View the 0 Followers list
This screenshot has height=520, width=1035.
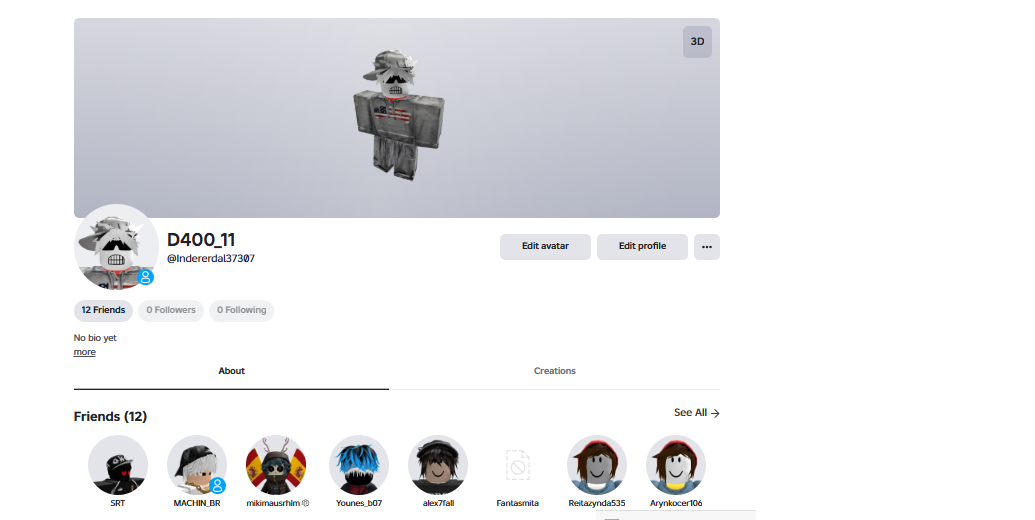(171, 310)
